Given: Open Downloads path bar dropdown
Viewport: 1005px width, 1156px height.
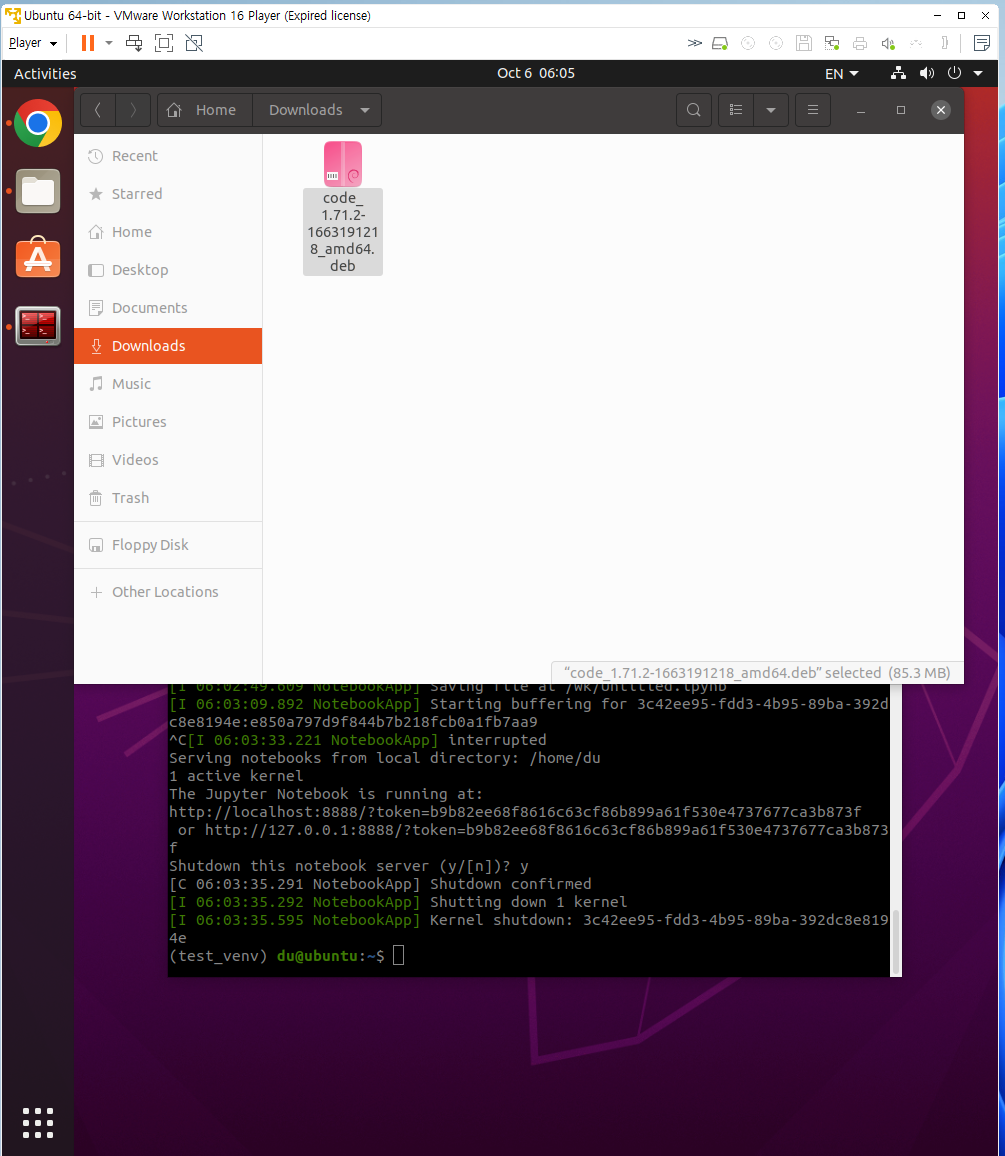Looking at the screenshot, I should click(x=365, y=110).
